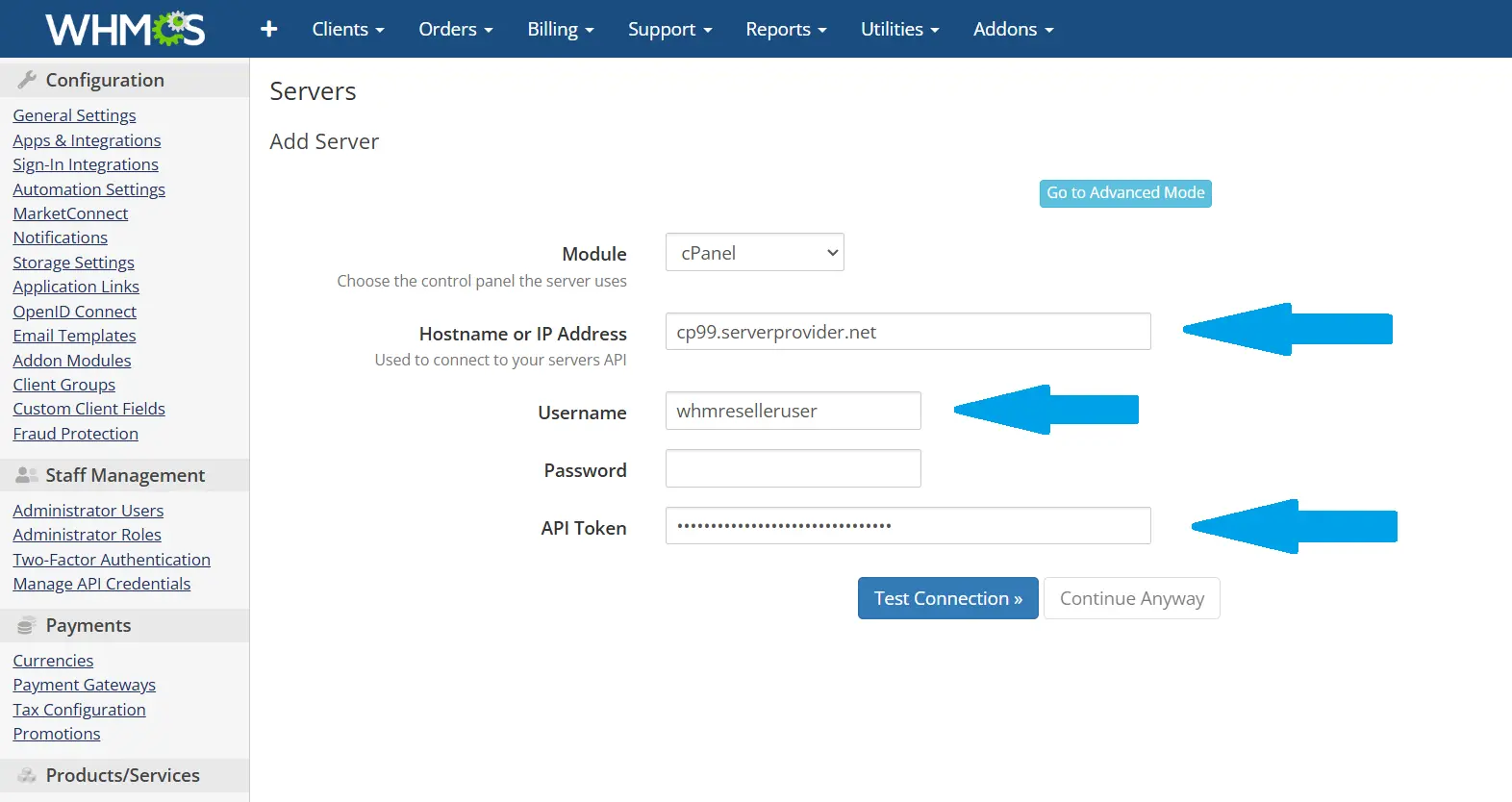Click the Configuration wrench icon

pos(27,80)
